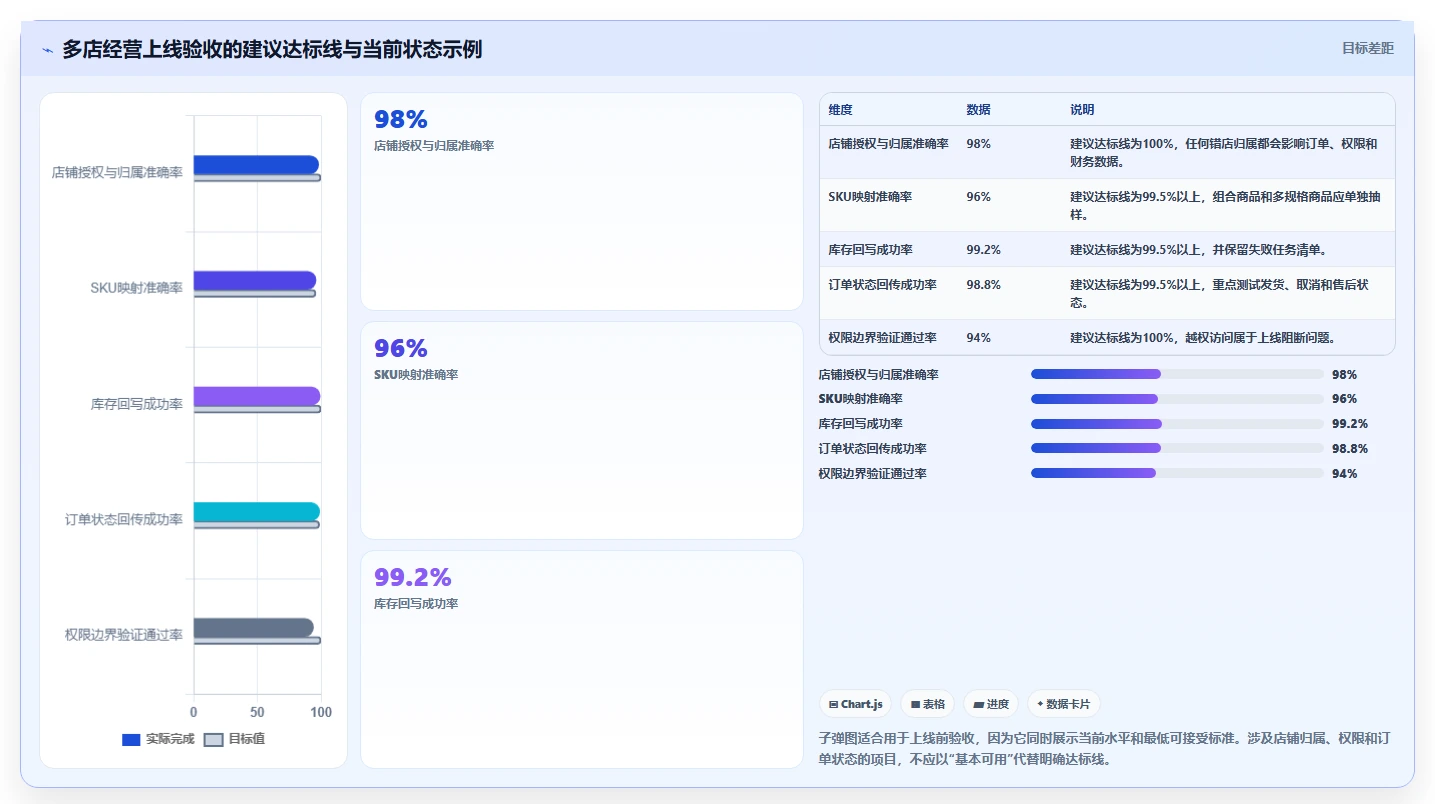Click the 99.2% value in table
The image size is (1435, 804).
pos(983,249)
